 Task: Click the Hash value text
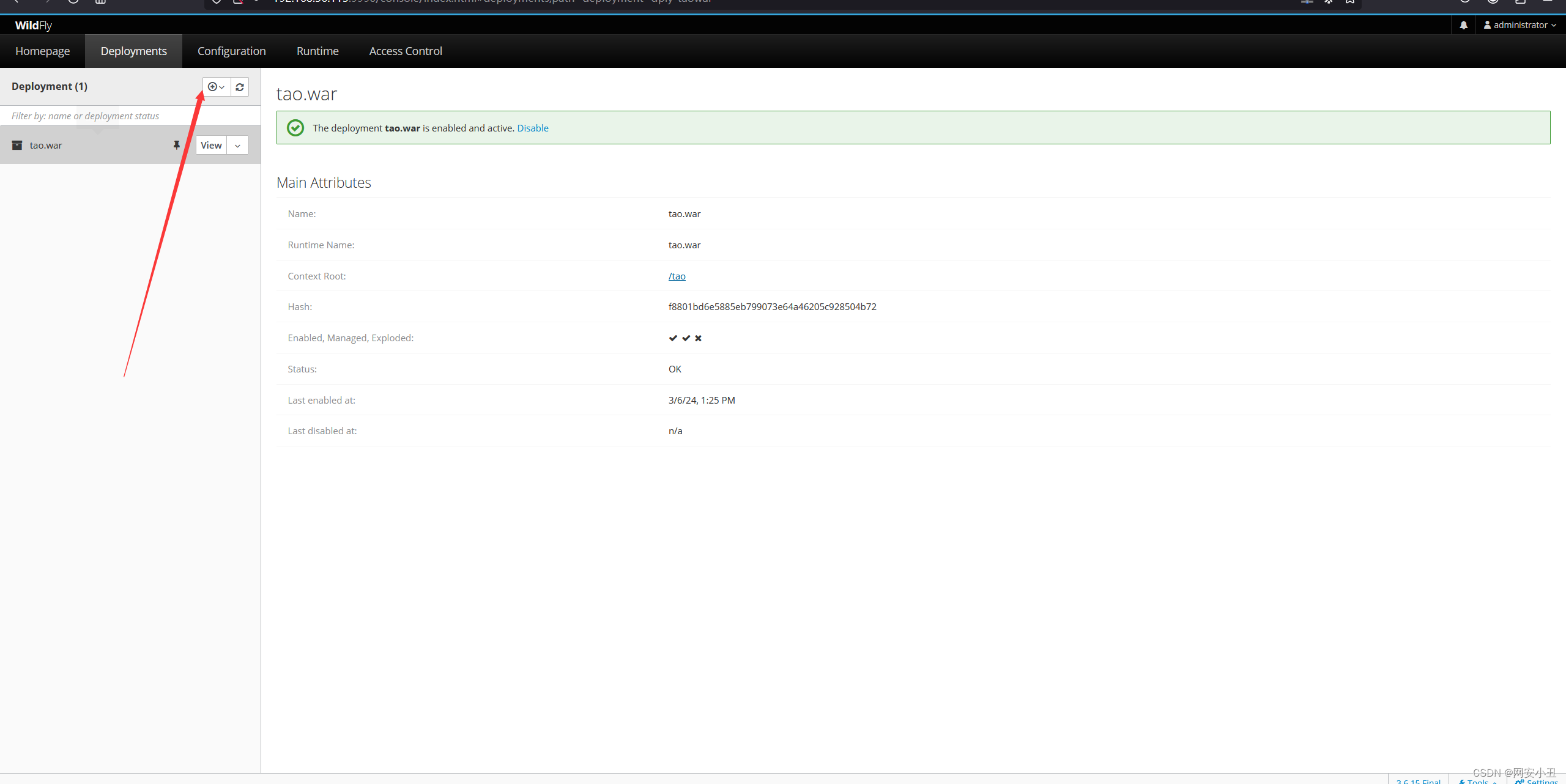[772, 306]
